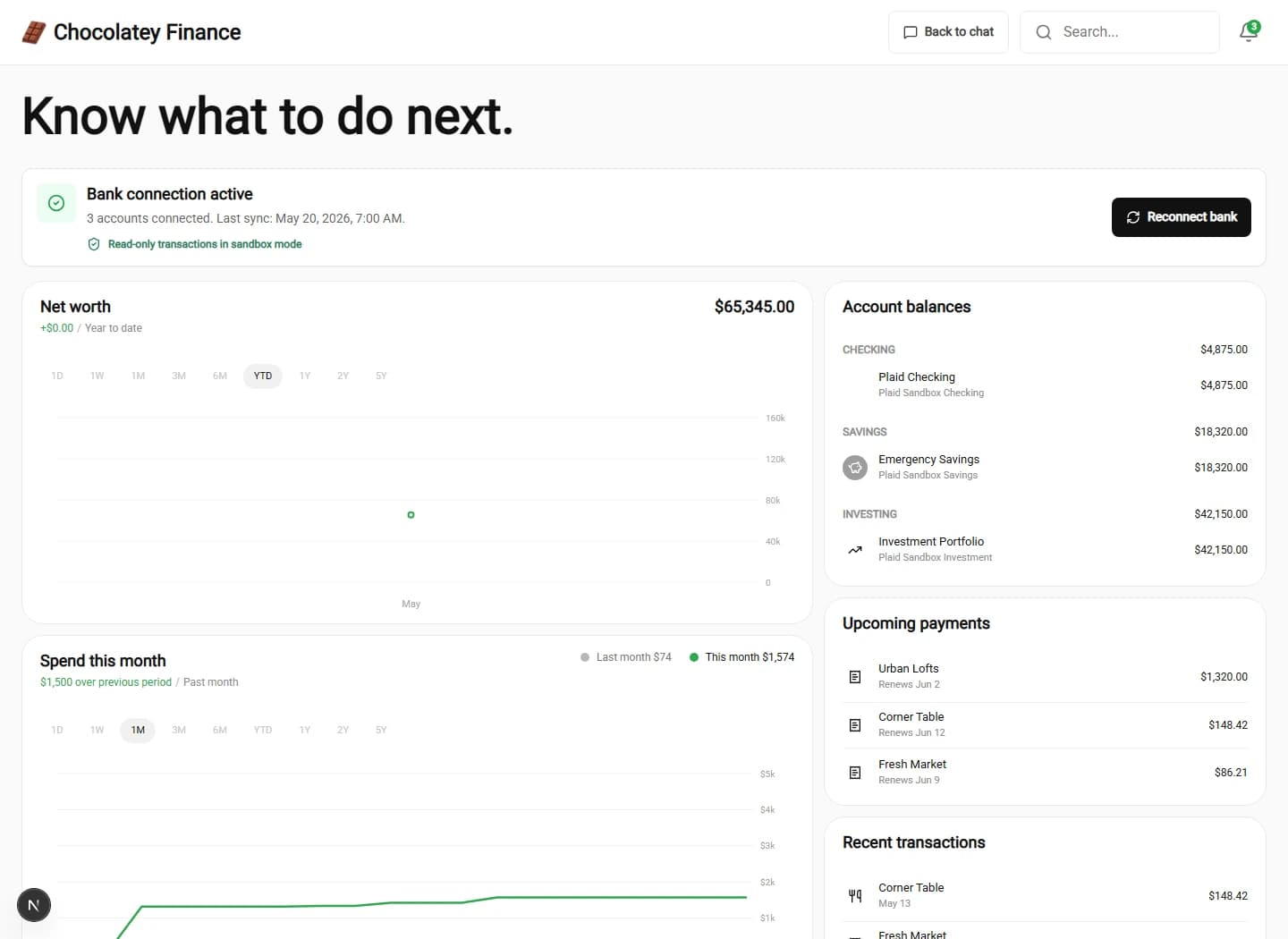The height and width of the screenshot is (939, 1288).
Task: Open the Plaid Checking account row
Action: point(1045,385)
